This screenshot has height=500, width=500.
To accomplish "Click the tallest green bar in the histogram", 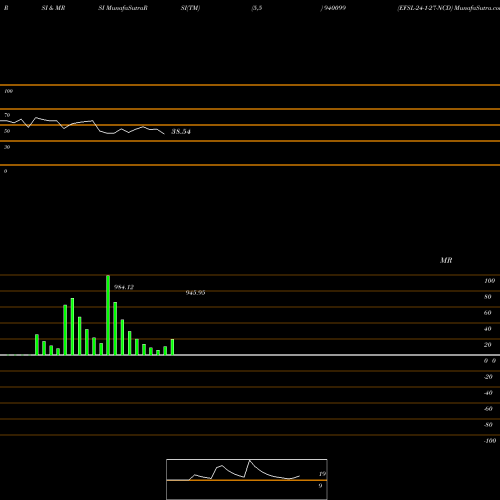I will [x=108, y=315].
